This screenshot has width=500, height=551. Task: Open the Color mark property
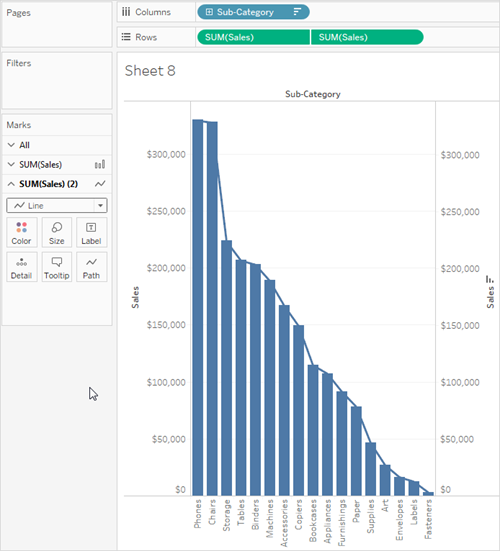[21, 233]
